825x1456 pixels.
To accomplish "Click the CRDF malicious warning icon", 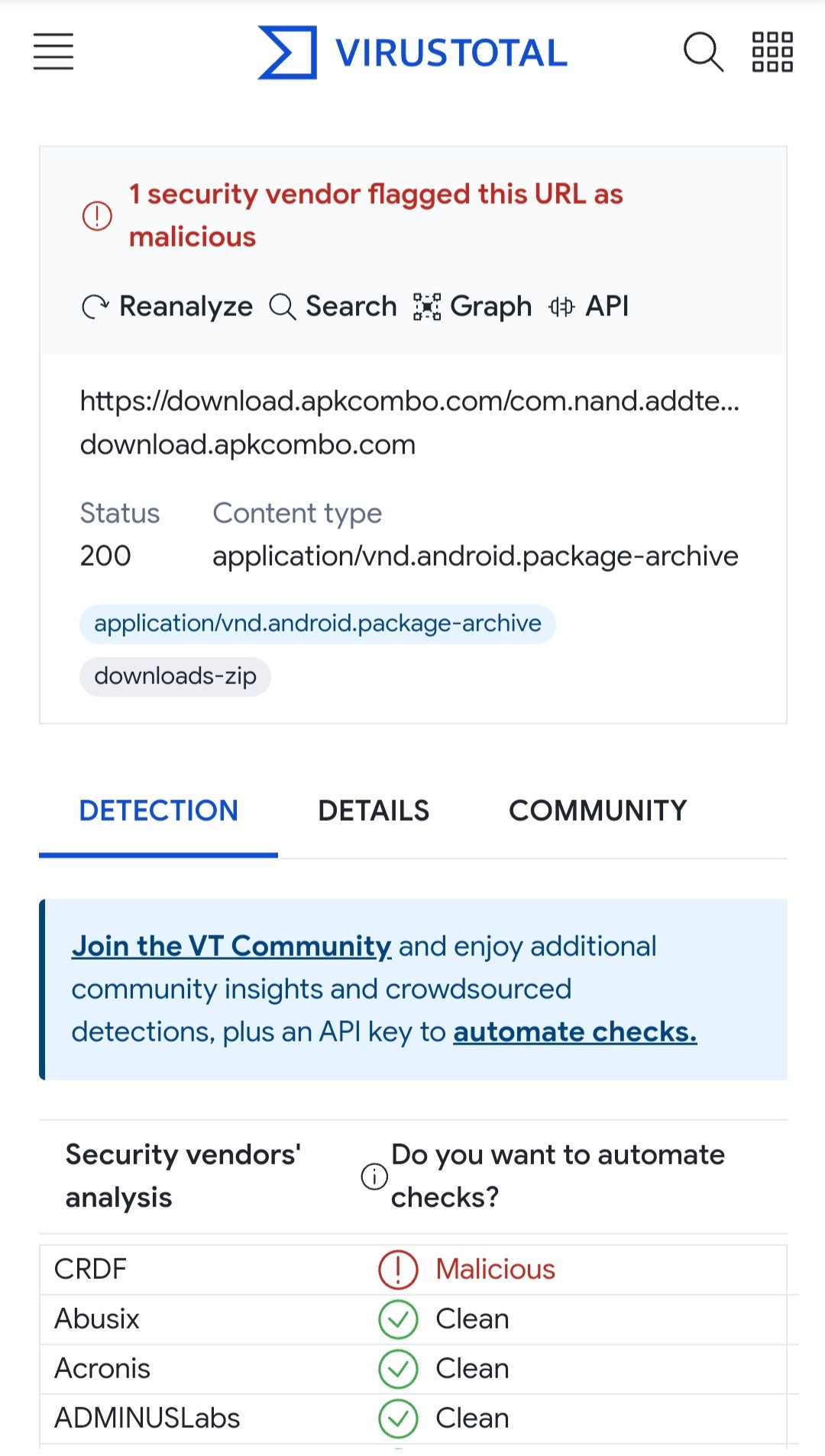I will coord(398,1269).
